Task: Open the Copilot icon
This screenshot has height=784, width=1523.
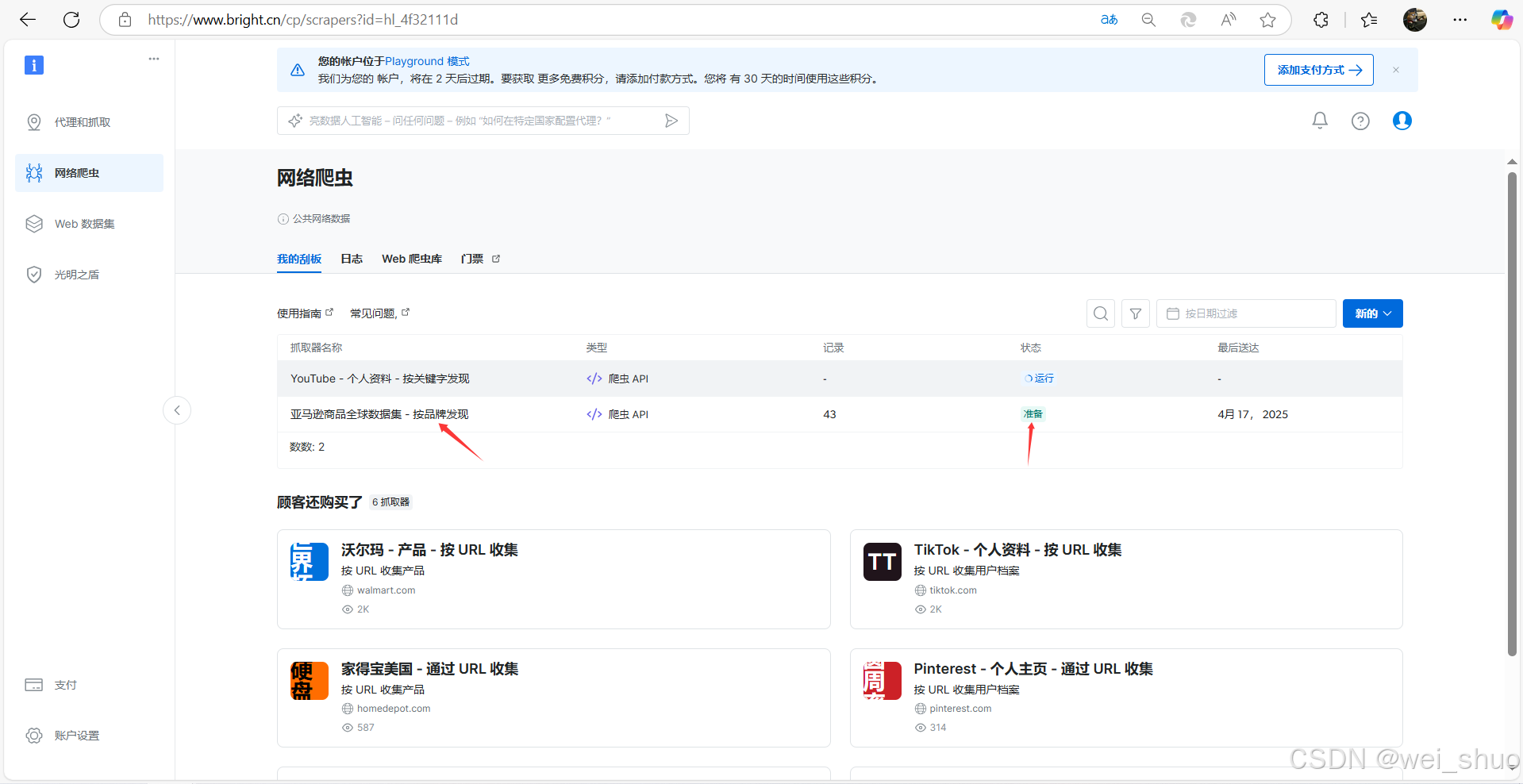Action: tap(1501, 20)
